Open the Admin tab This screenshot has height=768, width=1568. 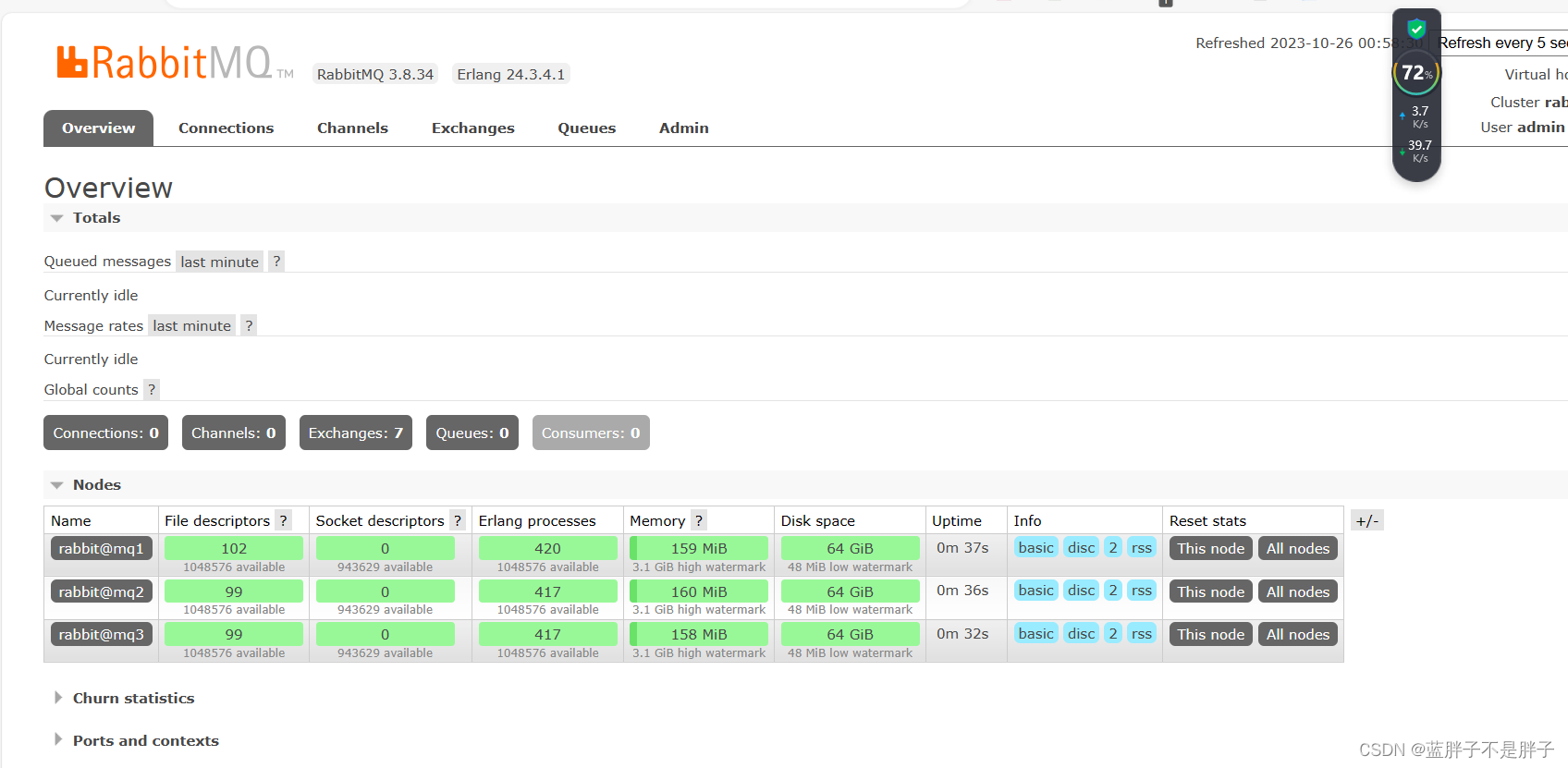pyautogui.click(x=683, y=128)
